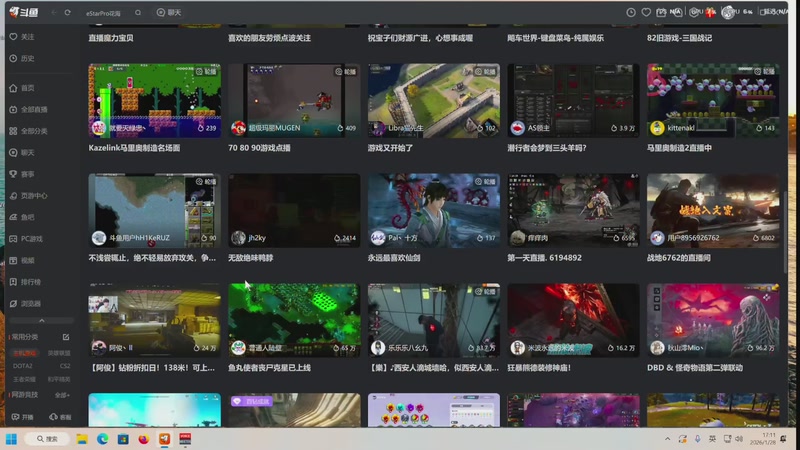Open the 赛事 tournaments section
Viewport: 800px width, 450px height.
click(22, 174)
